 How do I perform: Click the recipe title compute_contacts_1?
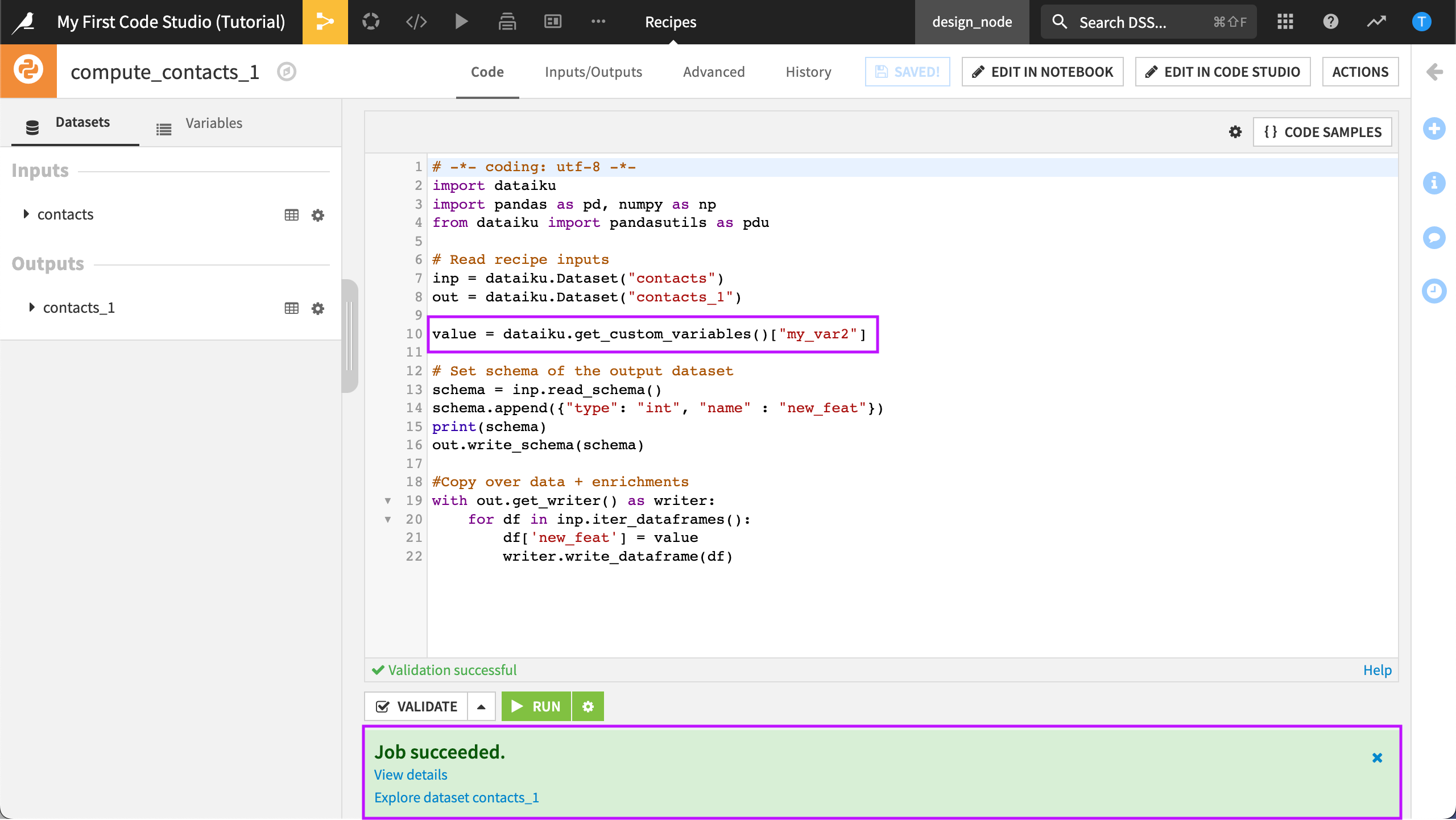[165, 72]
